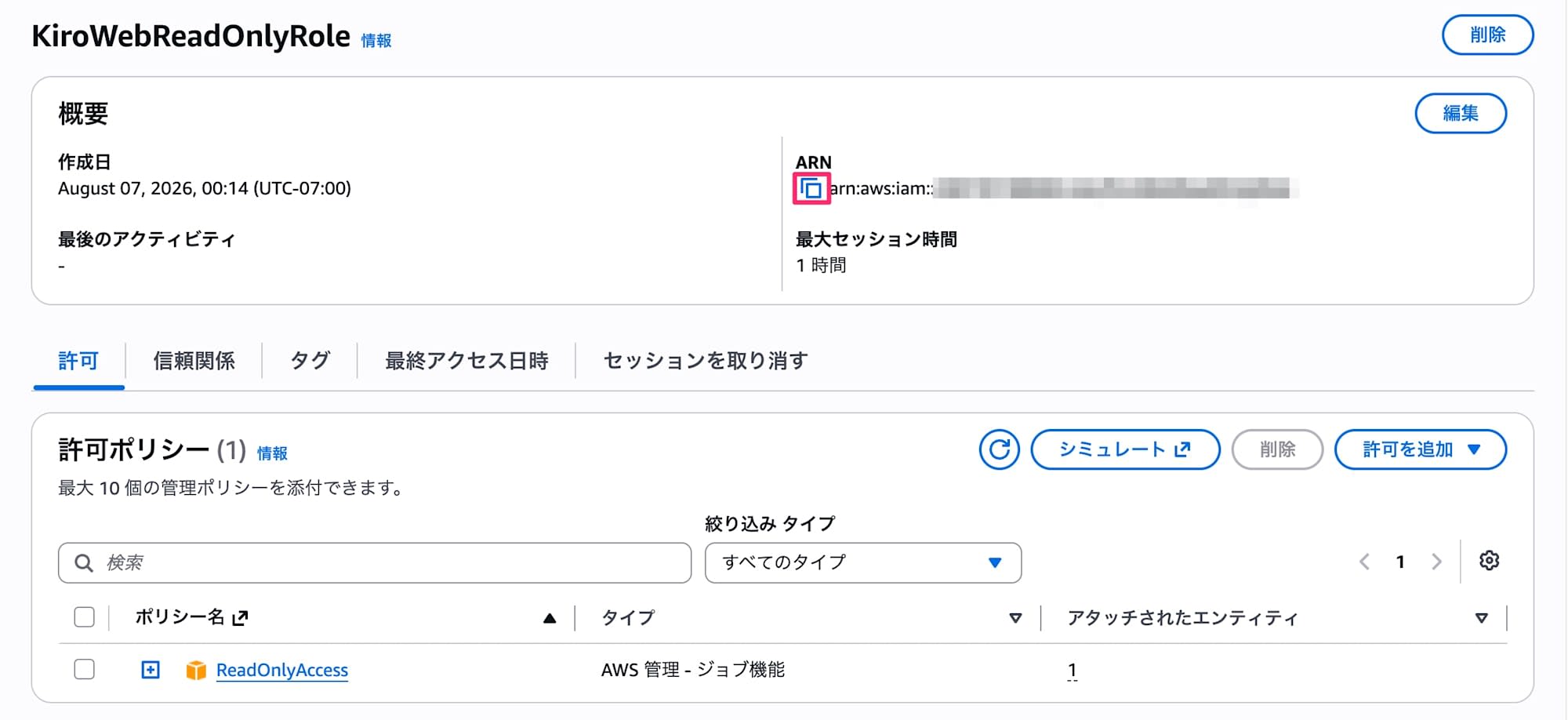Viewport: 1568px width, 720px height.
Task: Click the 削除 button for the role
Action: coord(1487,35)
